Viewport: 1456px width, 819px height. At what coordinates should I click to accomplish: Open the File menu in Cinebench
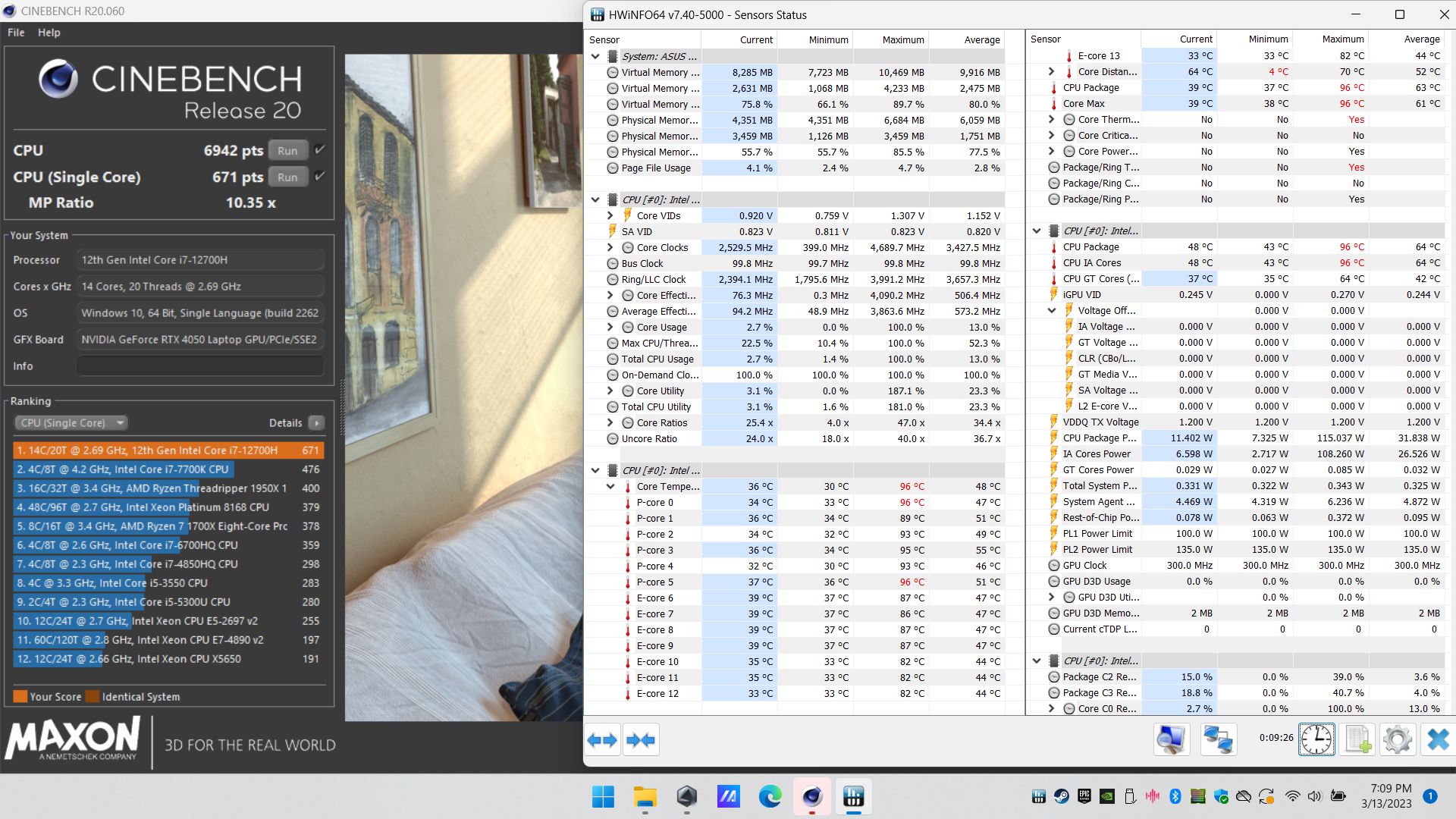tap(15, 32)
